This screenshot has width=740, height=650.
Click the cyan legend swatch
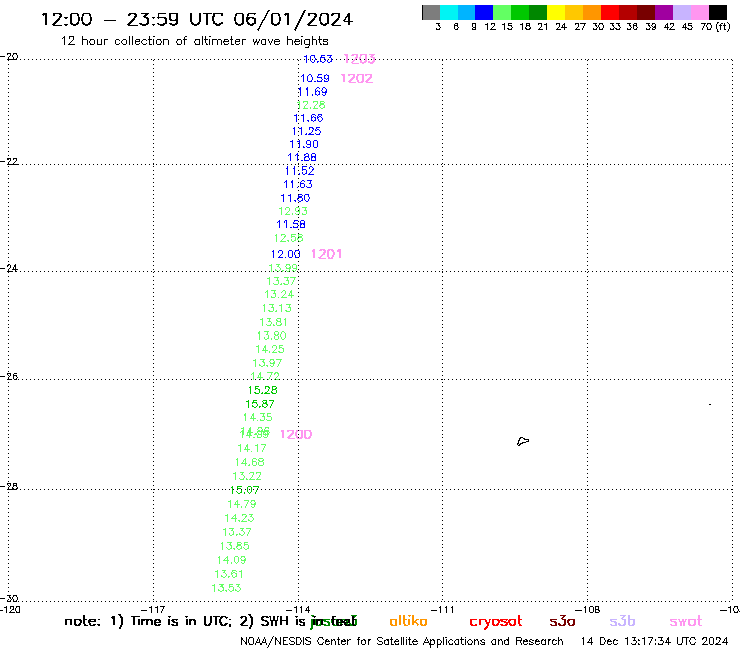pyautogui.click(x=449, y=12)
